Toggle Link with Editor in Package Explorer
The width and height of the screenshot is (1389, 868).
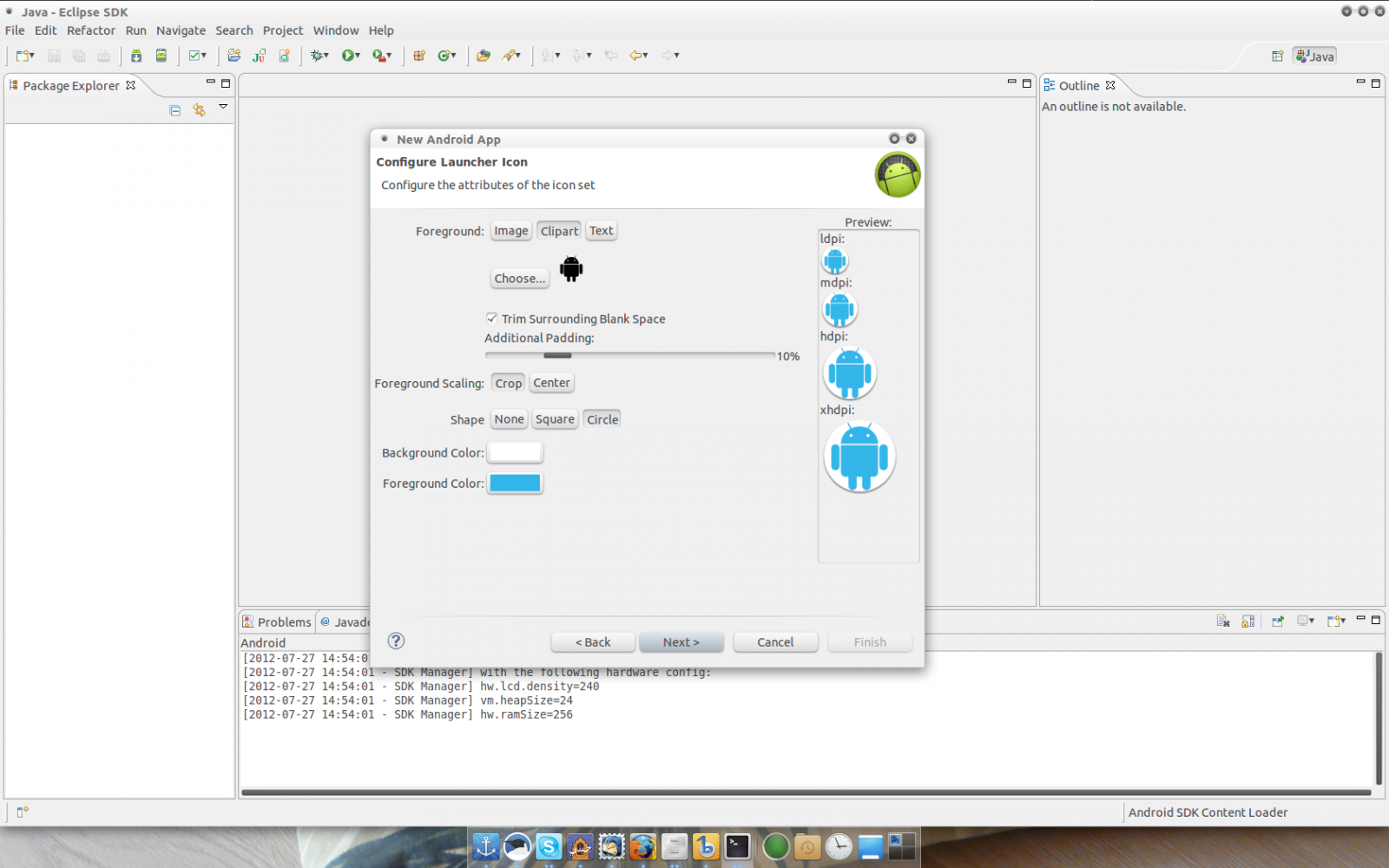(x=200, y=110)
